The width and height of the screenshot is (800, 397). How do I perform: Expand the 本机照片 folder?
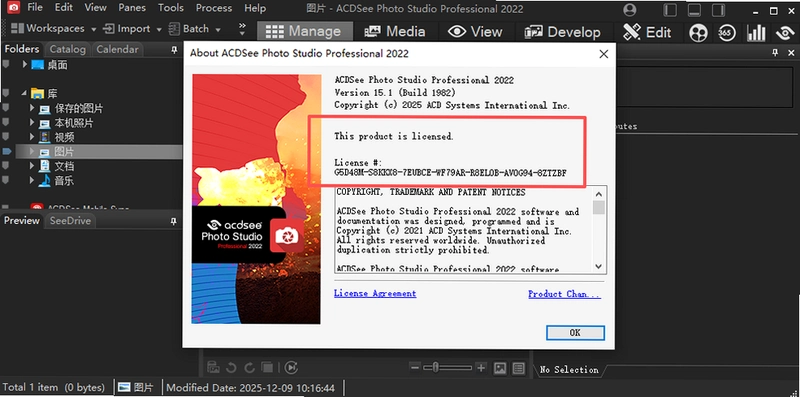[x=32, y=123]
